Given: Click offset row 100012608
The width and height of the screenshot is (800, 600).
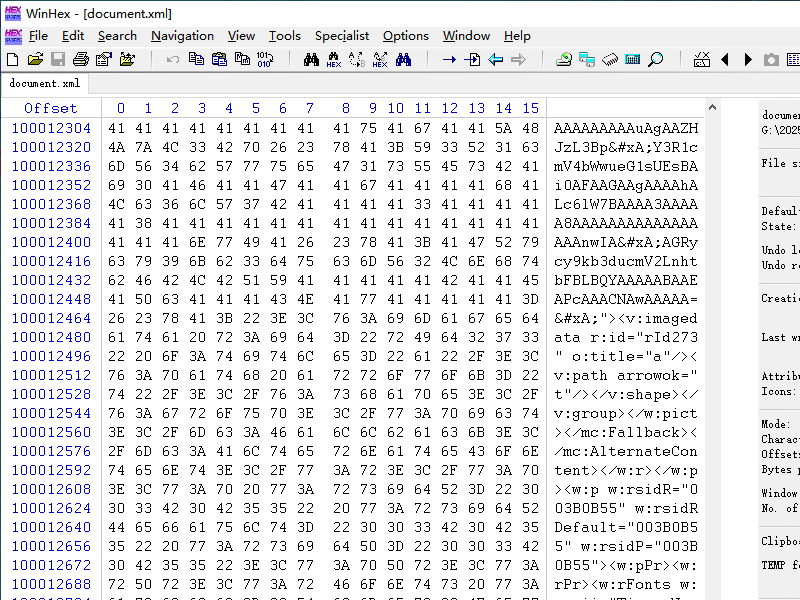Looking at the screenshot, I should (x=51, y=489).
